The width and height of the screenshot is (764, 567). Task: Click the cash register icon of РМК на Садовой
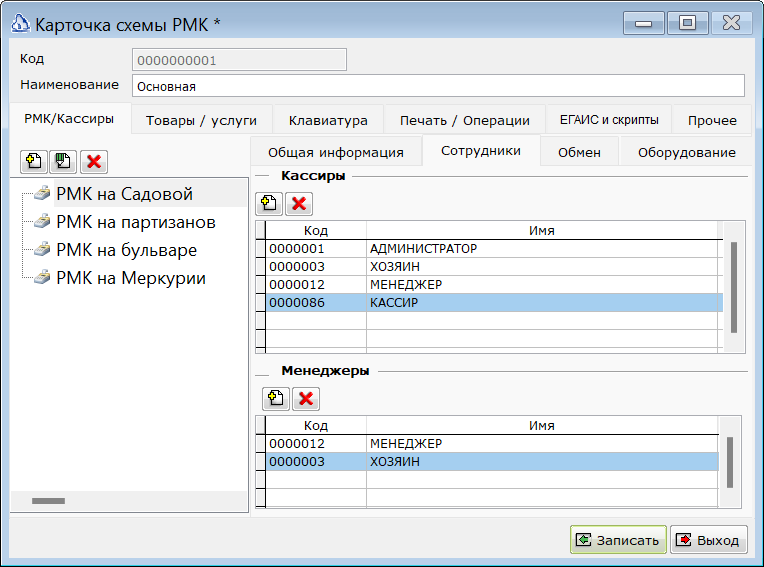click(42, 193)
